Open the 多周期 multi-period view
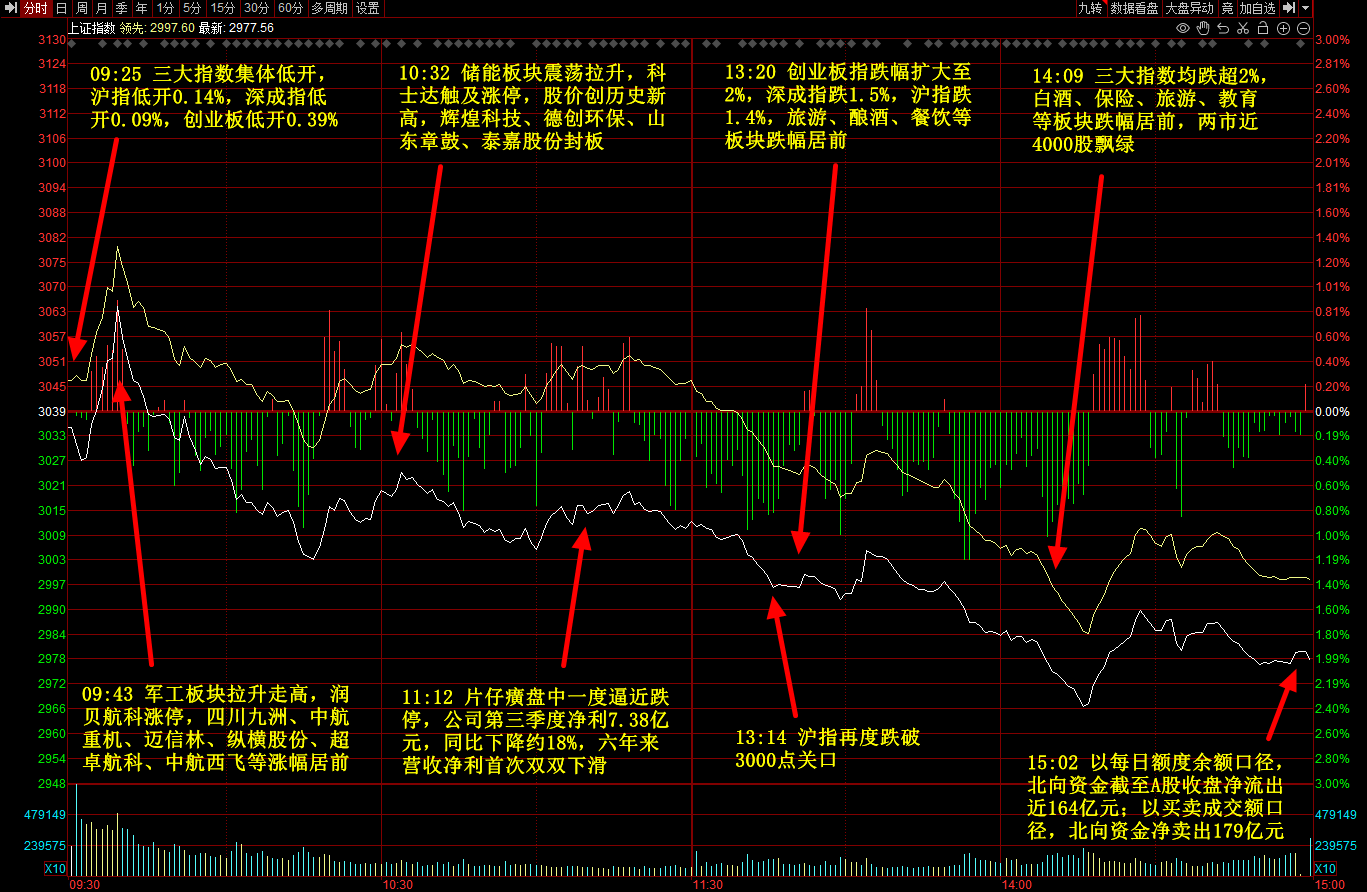 pyautogui.click(x=329, y=8)
